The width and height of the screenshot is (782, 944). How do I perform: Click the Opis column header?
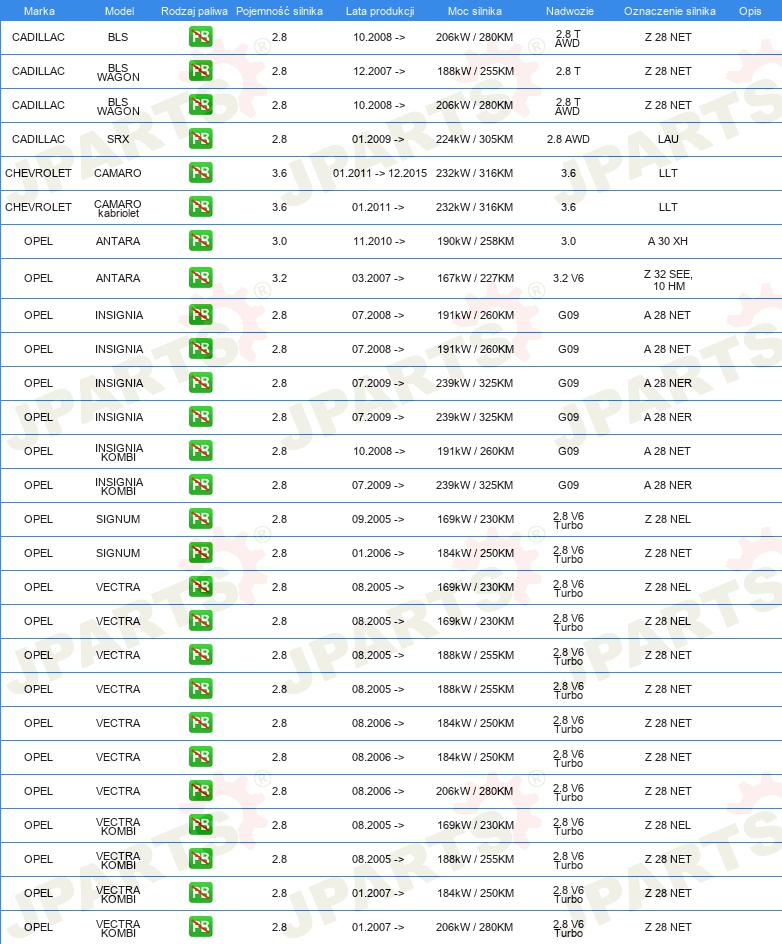click(x=750, y=11)
